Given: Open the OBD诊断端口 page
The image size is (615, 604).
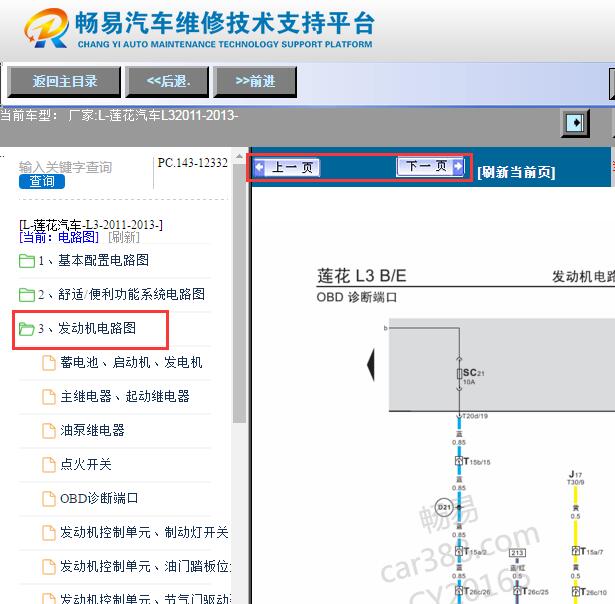Looking at the screenshot, I should click(x=99, y=498).
